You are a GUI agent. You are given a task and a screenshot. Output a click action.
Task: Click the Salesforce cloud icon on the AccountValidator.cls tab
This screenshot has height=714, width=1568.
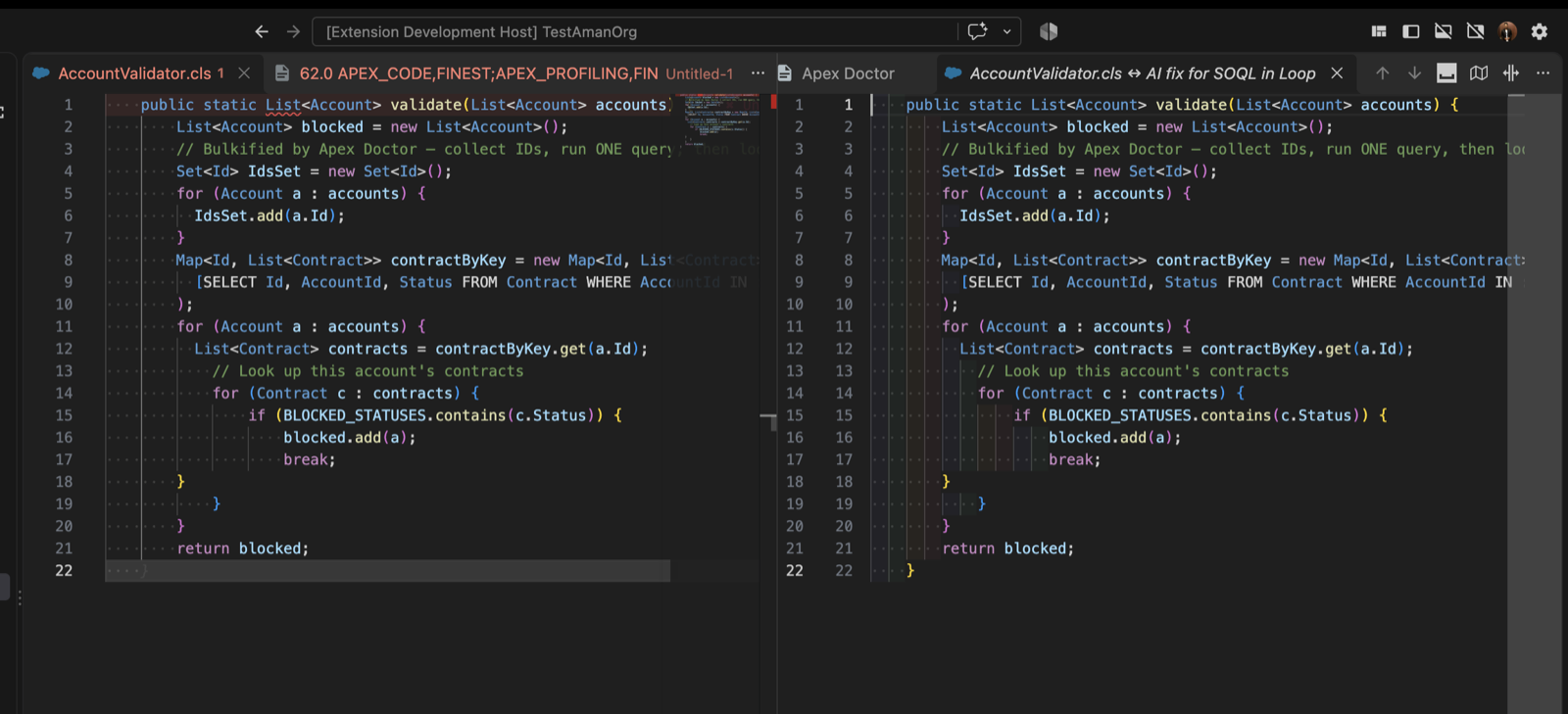[41, 73]
